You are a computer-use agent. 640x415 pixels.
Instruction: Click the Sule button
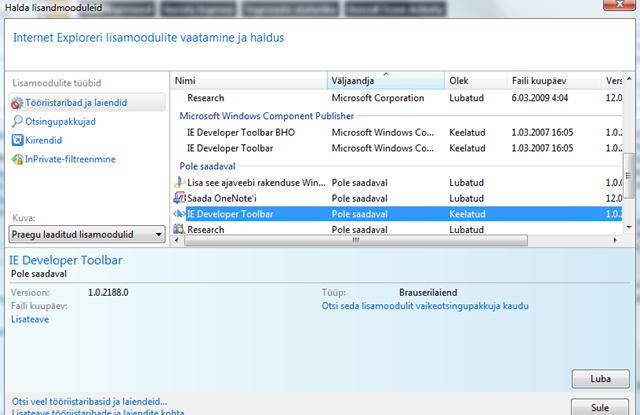click(600, 407)
